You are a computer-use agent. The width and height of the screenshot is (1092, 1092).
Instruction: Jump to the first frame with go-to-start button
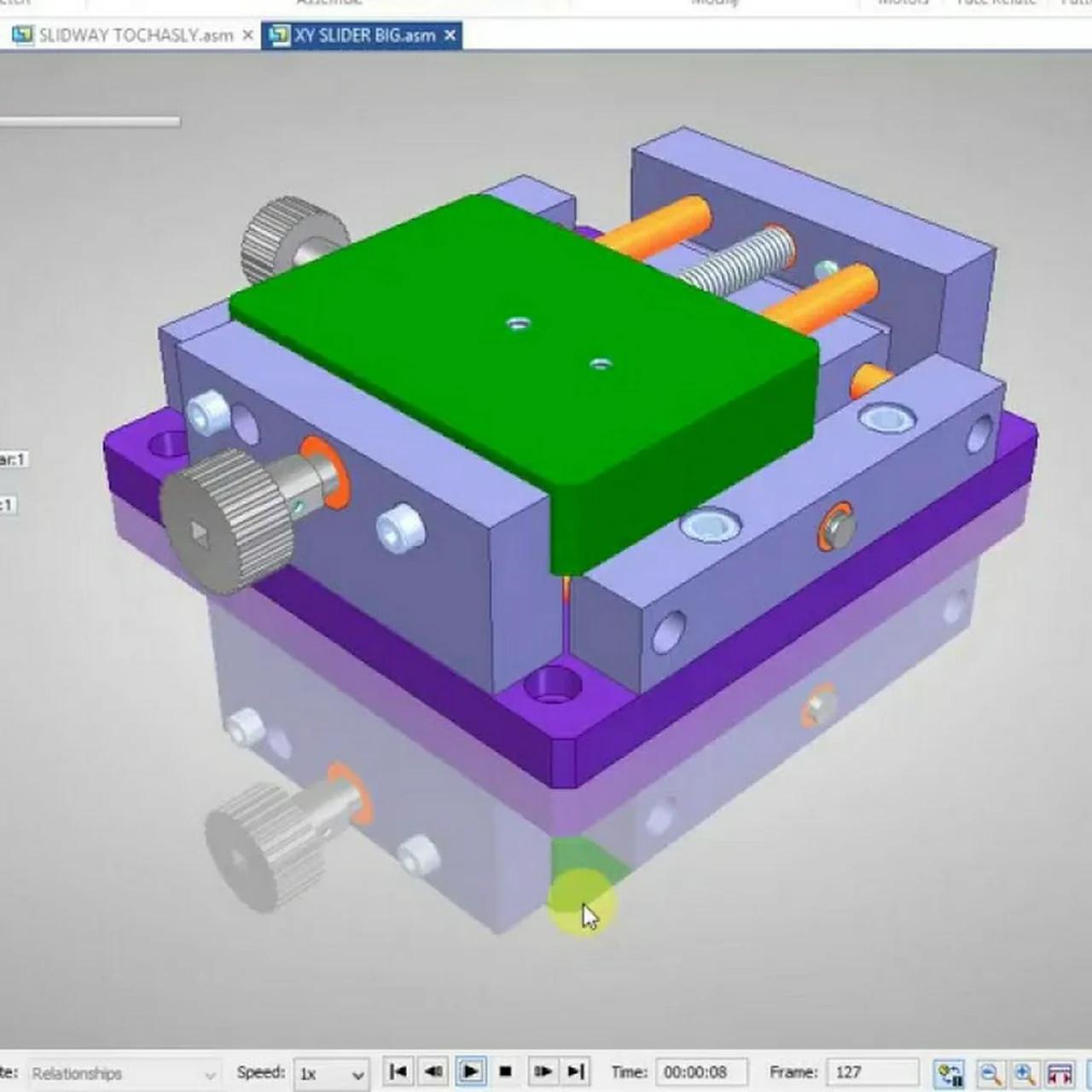(x=398, y=1072)
